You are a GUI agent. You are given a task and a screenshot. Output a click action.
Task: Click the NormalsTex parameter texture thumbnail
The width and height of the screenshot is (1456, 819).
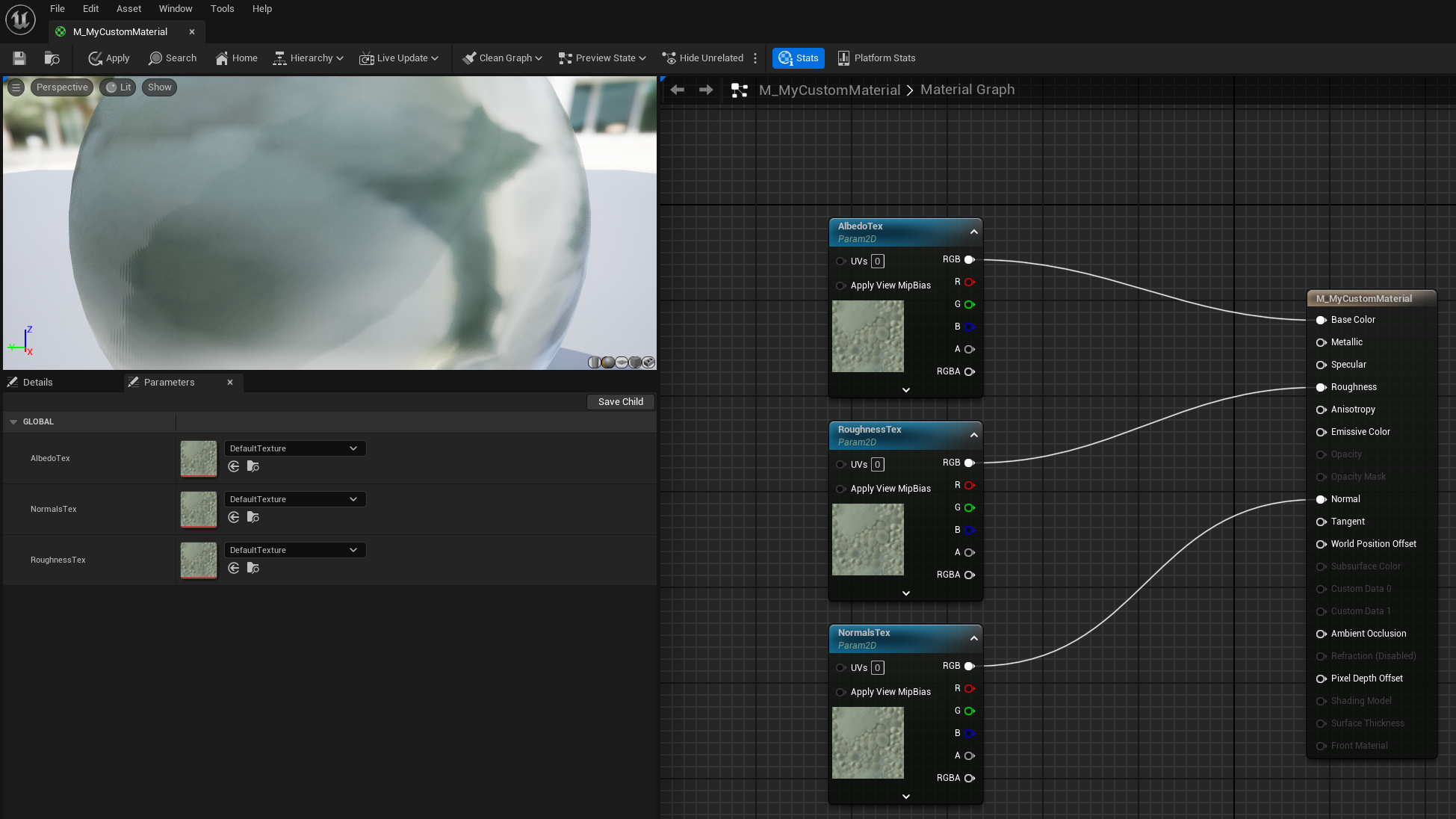click(x=199, y=509)
